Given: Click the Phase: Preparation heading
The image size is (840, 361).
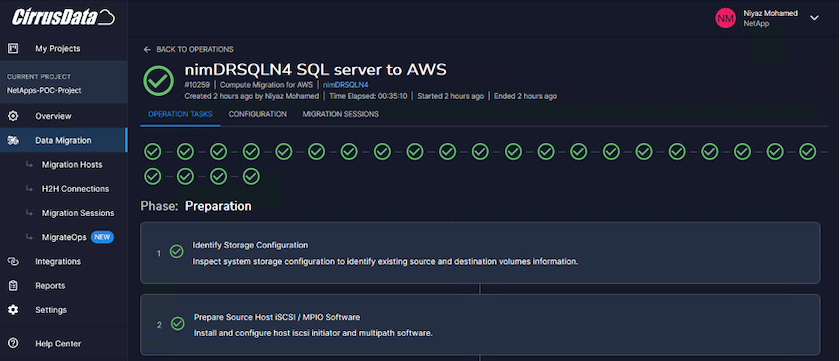Looking at the screenshot, I should (x=196, y=206).
